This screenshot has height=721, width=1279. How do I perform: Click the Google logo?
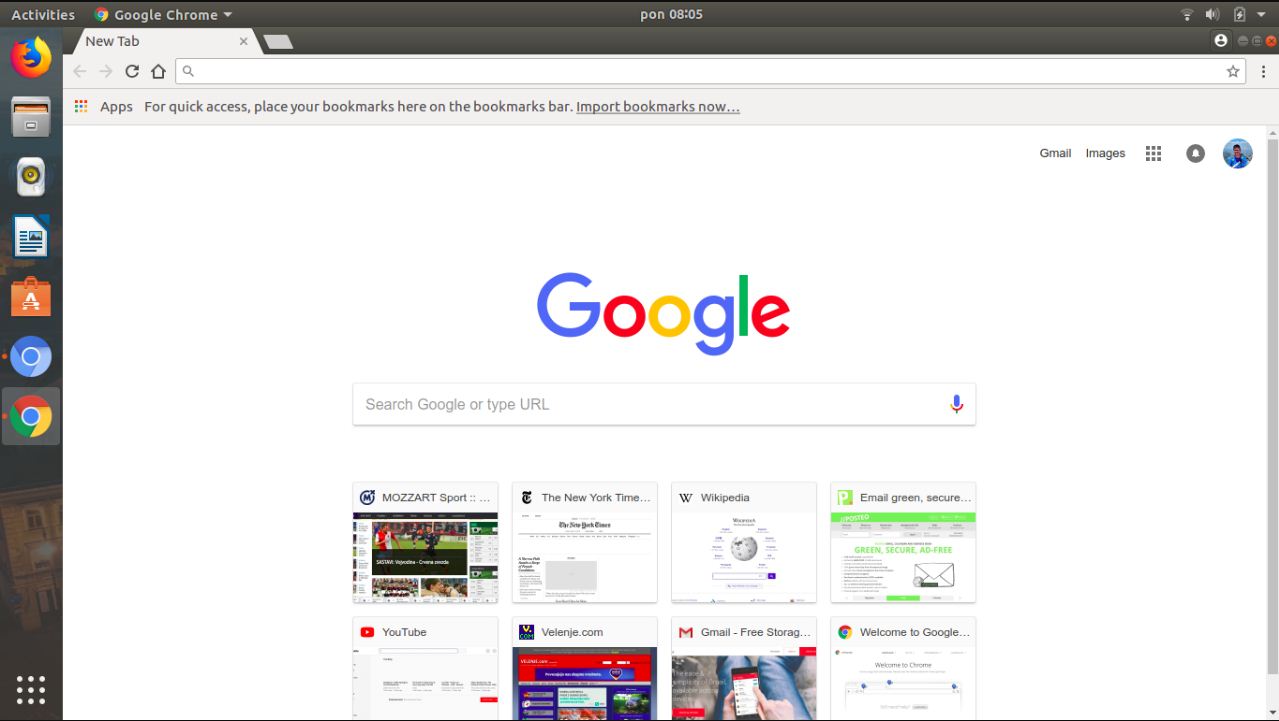point(663,312)
